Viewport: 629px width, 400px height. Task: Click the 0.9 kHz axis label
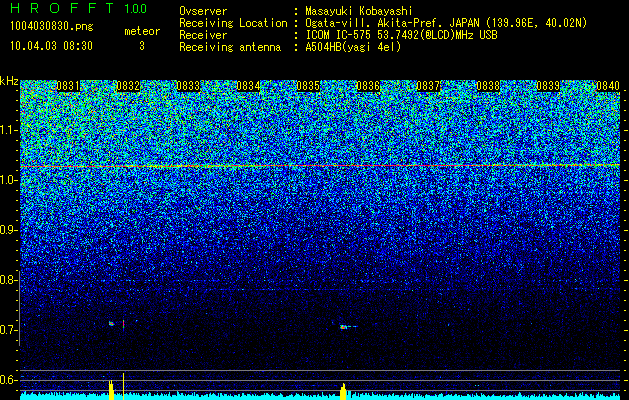point(7,230)
